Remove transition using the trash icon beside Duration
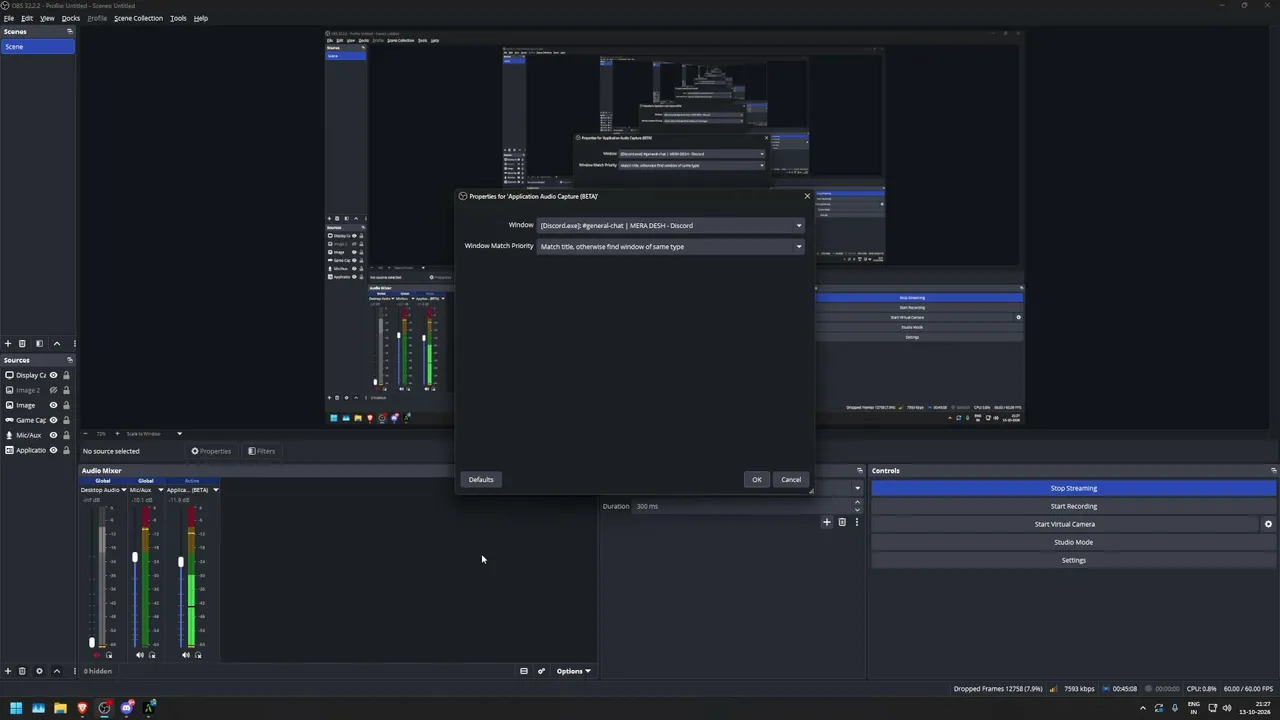1280x720 pixels. tap(842, 522)
